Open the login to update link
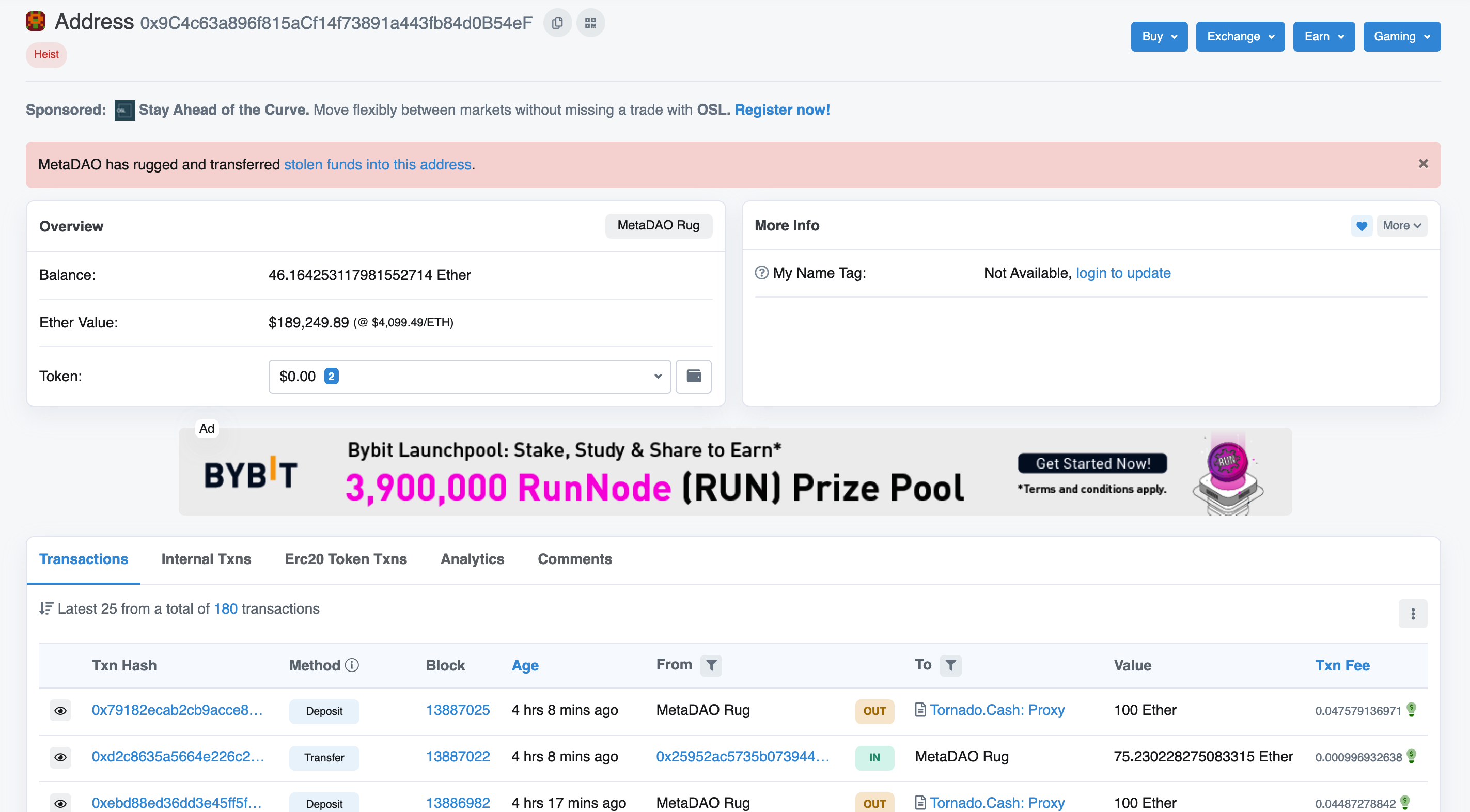The image size is (1470, 812). 1123,273
